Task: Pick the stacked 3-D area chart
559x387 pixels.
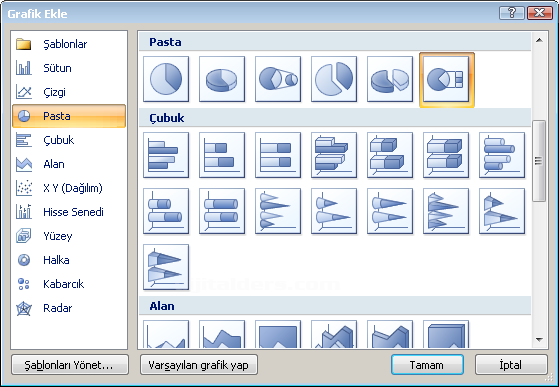Action: 390,334
